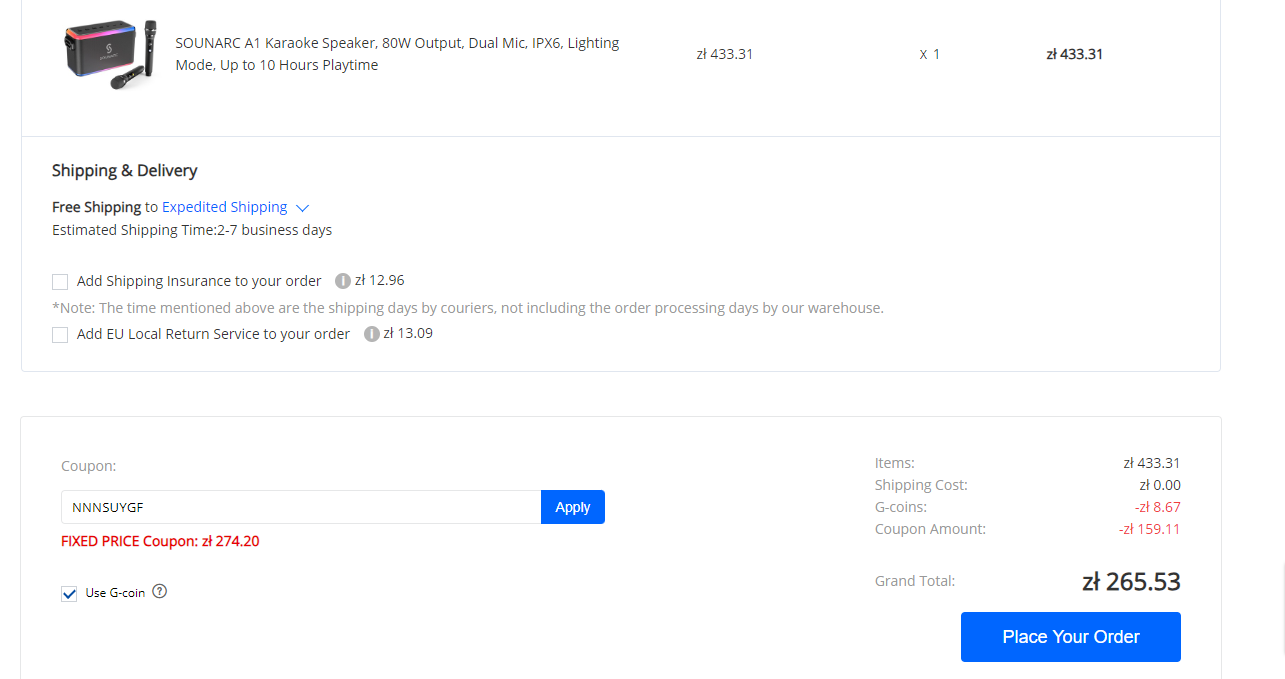Select the Grand Total amount zł 265.53

click(1131, 581)
